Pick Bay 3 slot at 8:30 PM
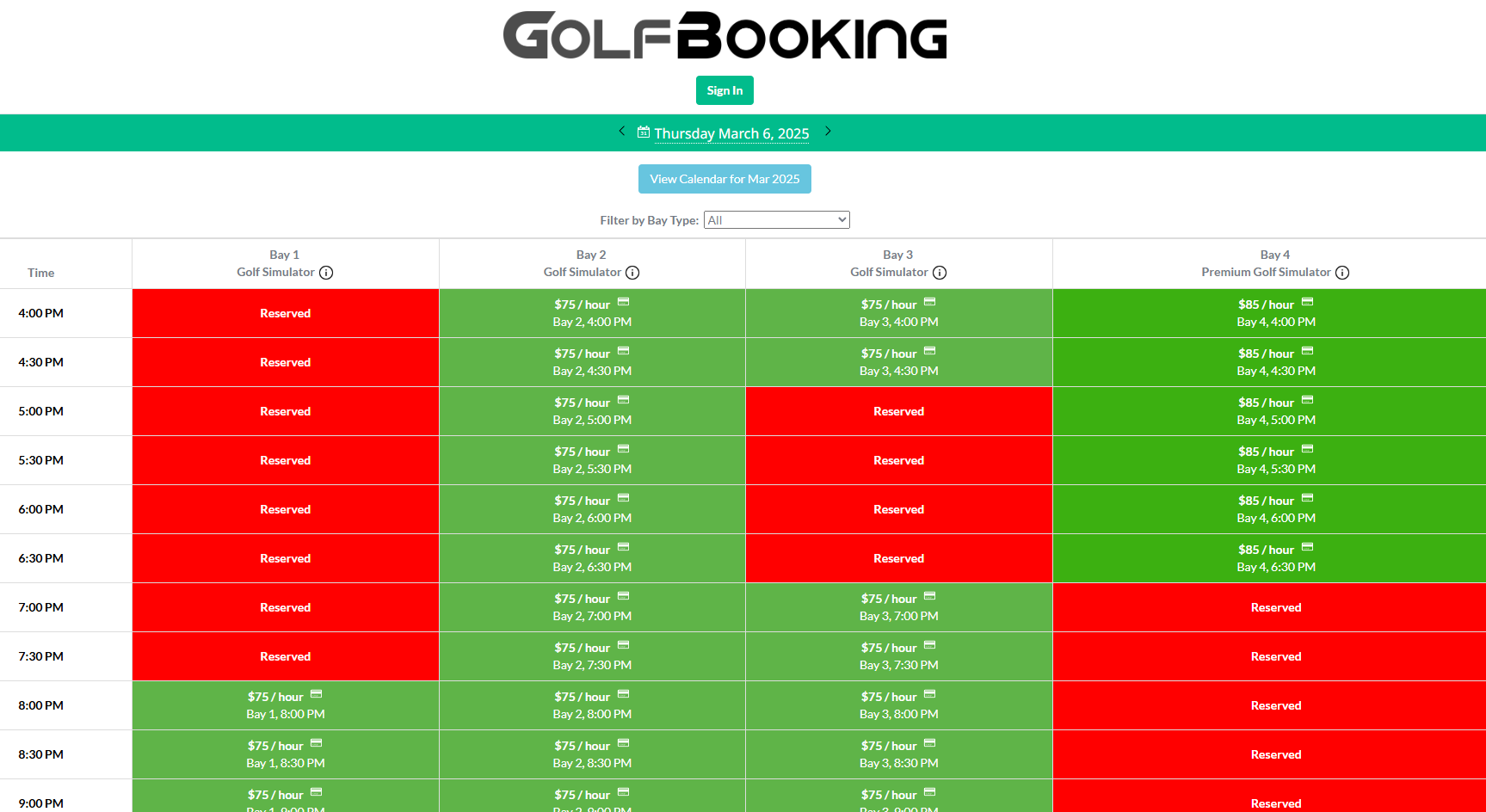The width and height of the screenshot is (1486, 812). pos(898,754)
